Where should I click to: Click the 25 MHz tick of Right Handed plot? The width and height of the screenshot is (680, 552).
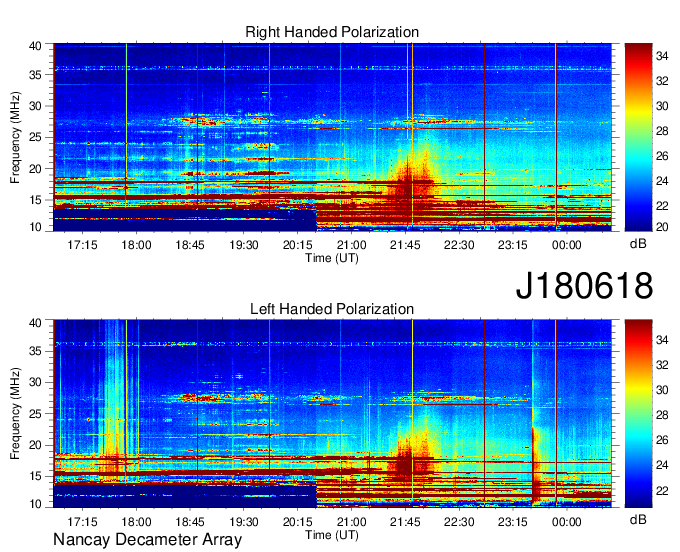[35, 137]
